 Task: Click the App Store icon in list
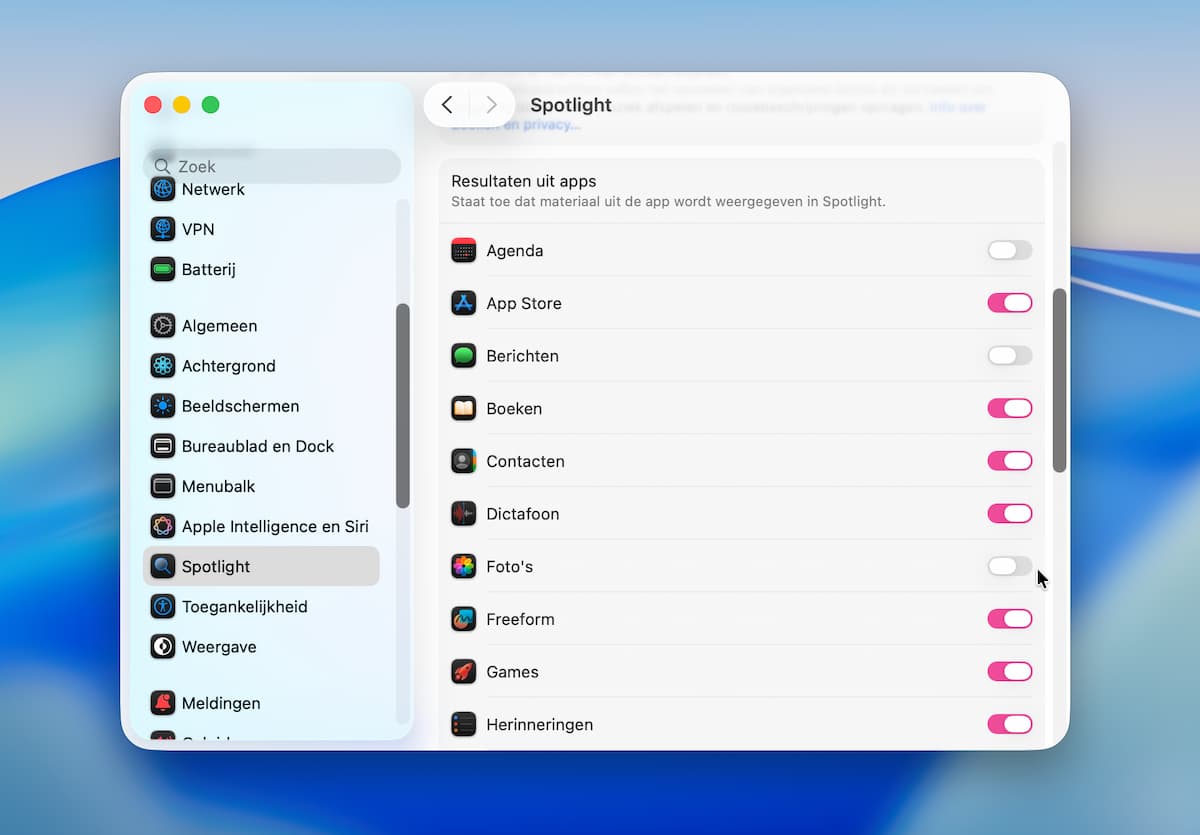point(463,303)
